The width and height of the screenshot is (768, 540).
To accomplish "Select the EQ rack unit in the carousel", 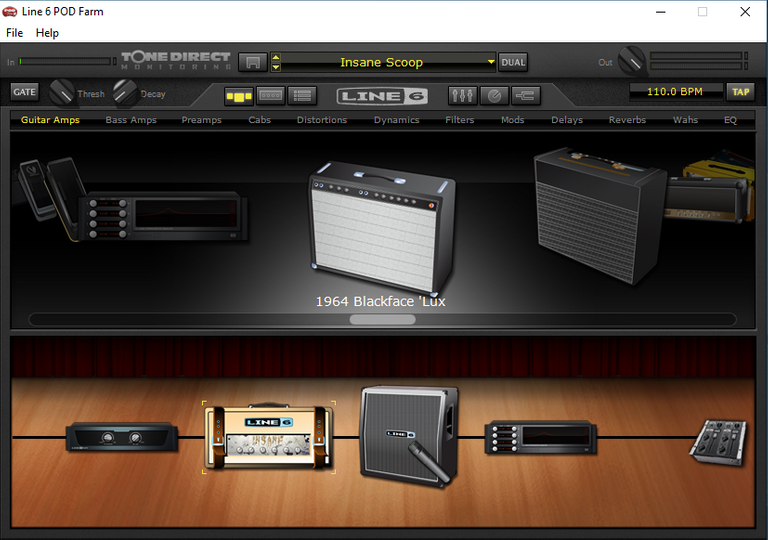I will click(163, 215).
